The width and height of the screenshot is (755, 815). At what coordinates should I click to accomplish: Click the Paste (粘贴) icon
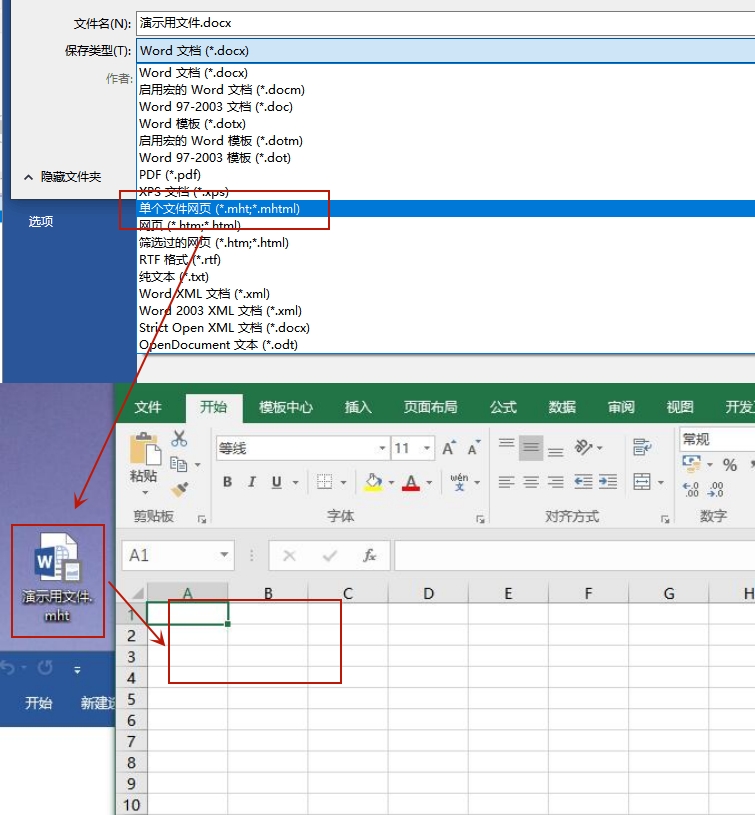[145, 455]
